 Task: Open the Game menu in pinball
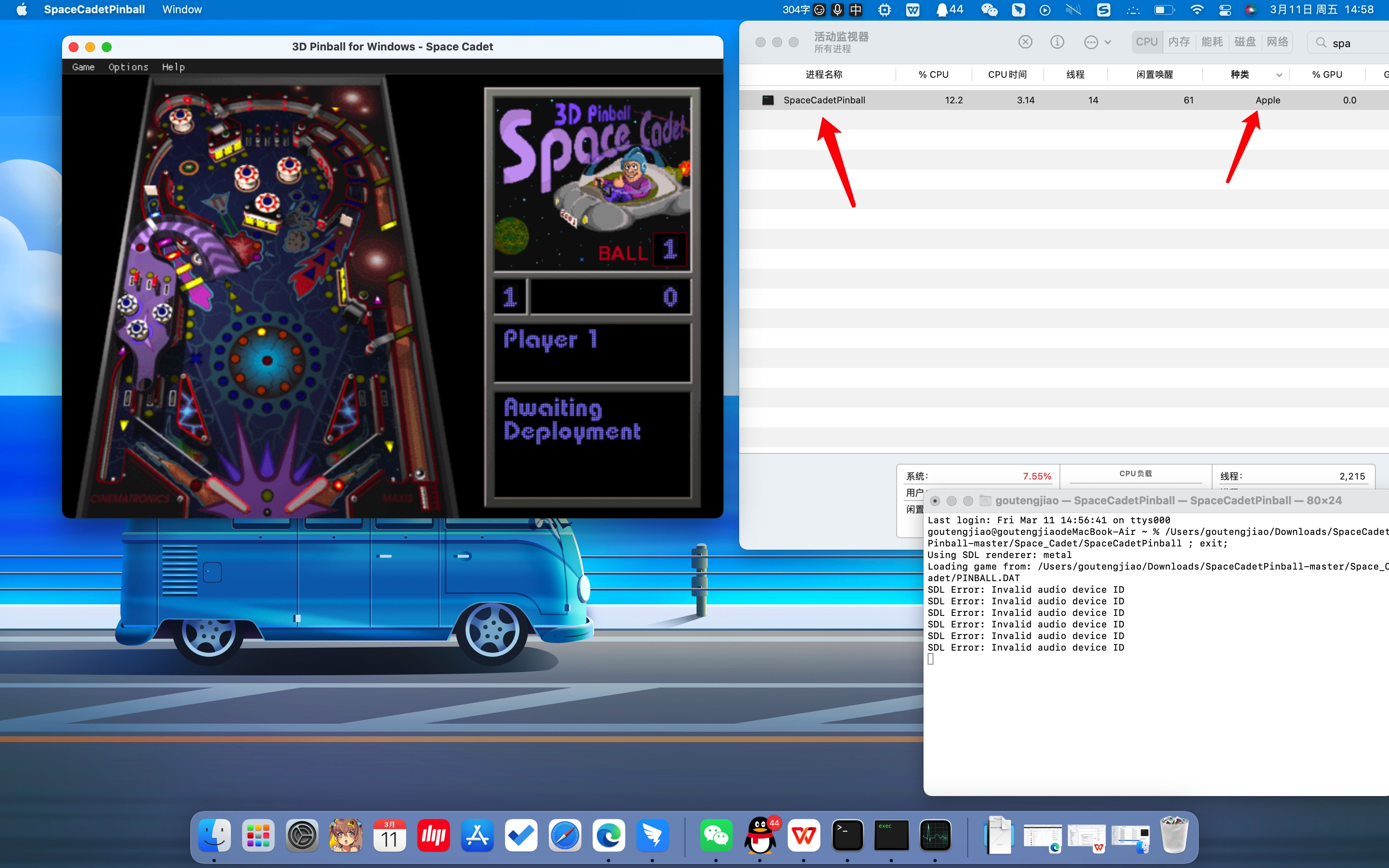[x=83, y=67]
